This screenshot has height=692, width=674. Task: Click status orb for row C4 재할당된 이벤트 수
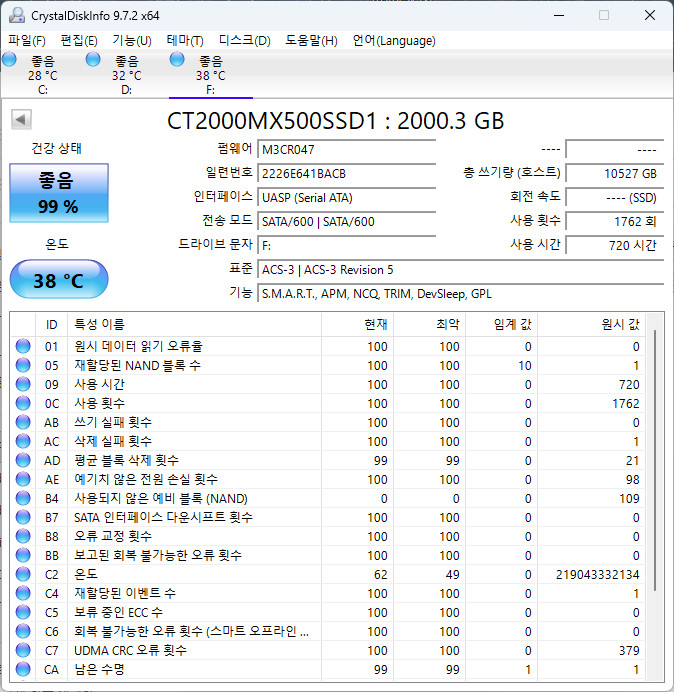pyautogui.click(x=23, y=593)
